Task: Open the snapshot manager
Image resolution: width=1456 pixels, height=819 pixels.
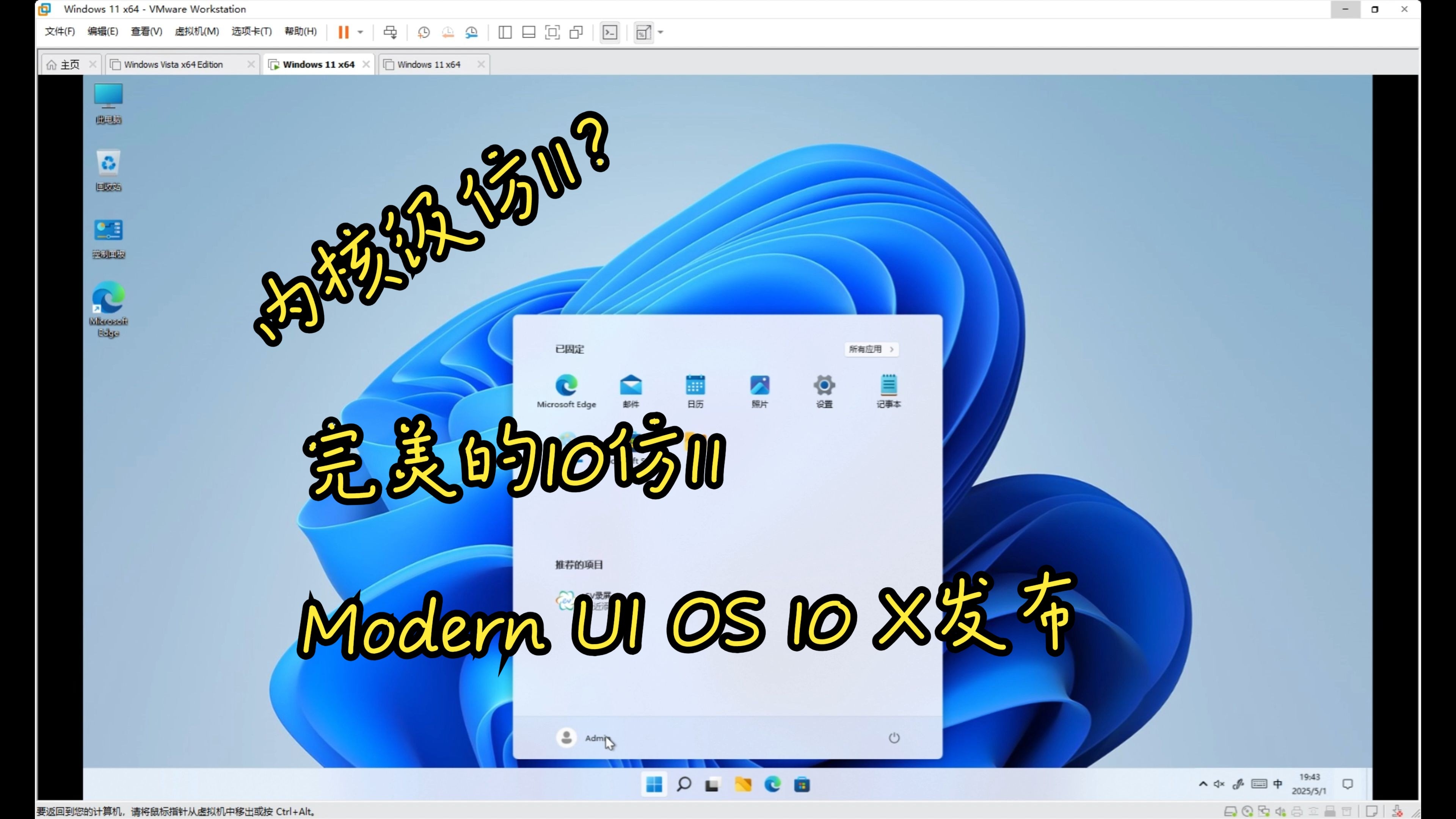Action: pyautogui.click(x=471, y=32)
